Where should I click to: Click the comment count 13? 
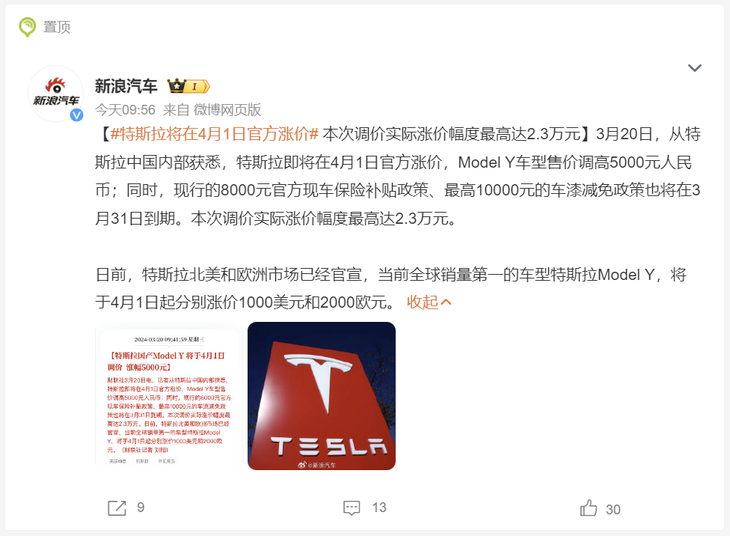coord(379,508)
